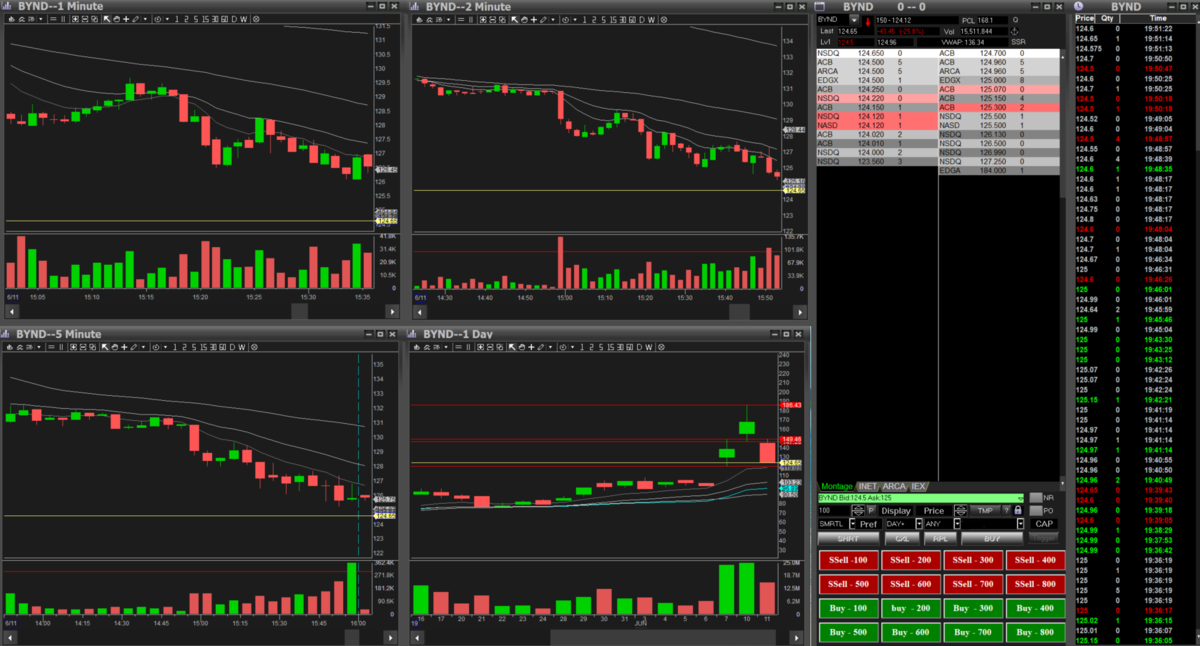This screenshot has height=646, width=1200.
Task: Switch to the ARCA tab
Action: click(894, 486)
